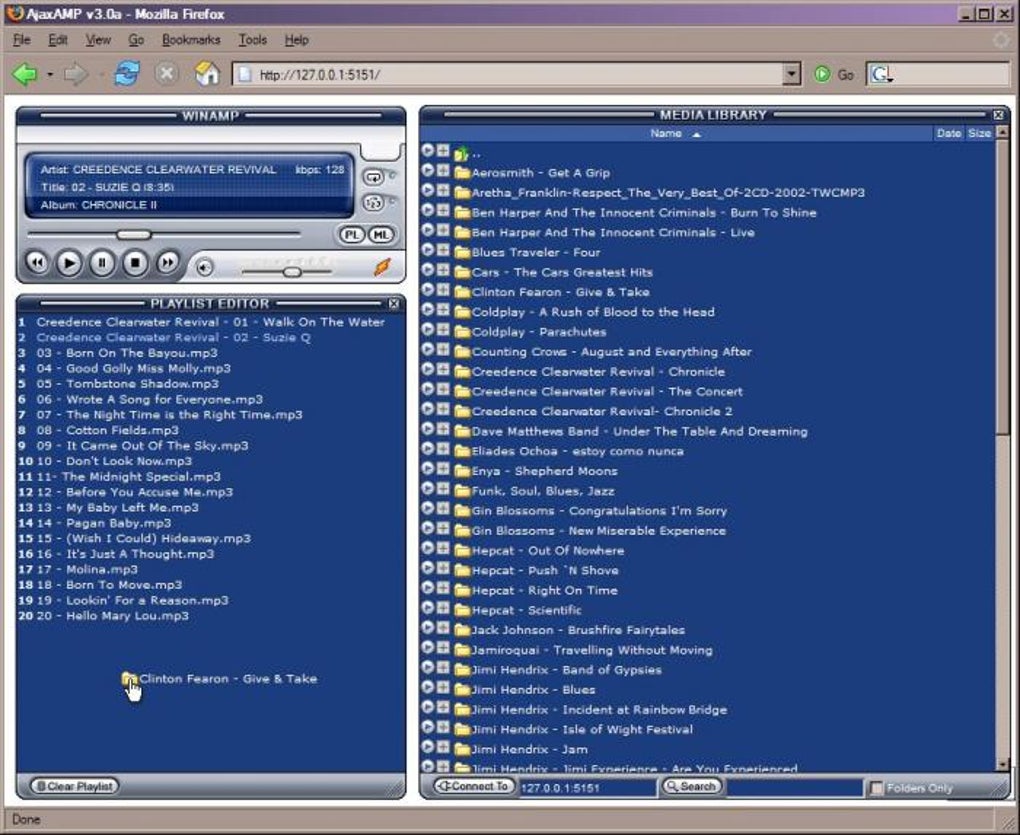This screenshot has width=1020, height=835.
Task: Click the play icon beside Jimi Hendrix - Blues
Action: point(427,687)
